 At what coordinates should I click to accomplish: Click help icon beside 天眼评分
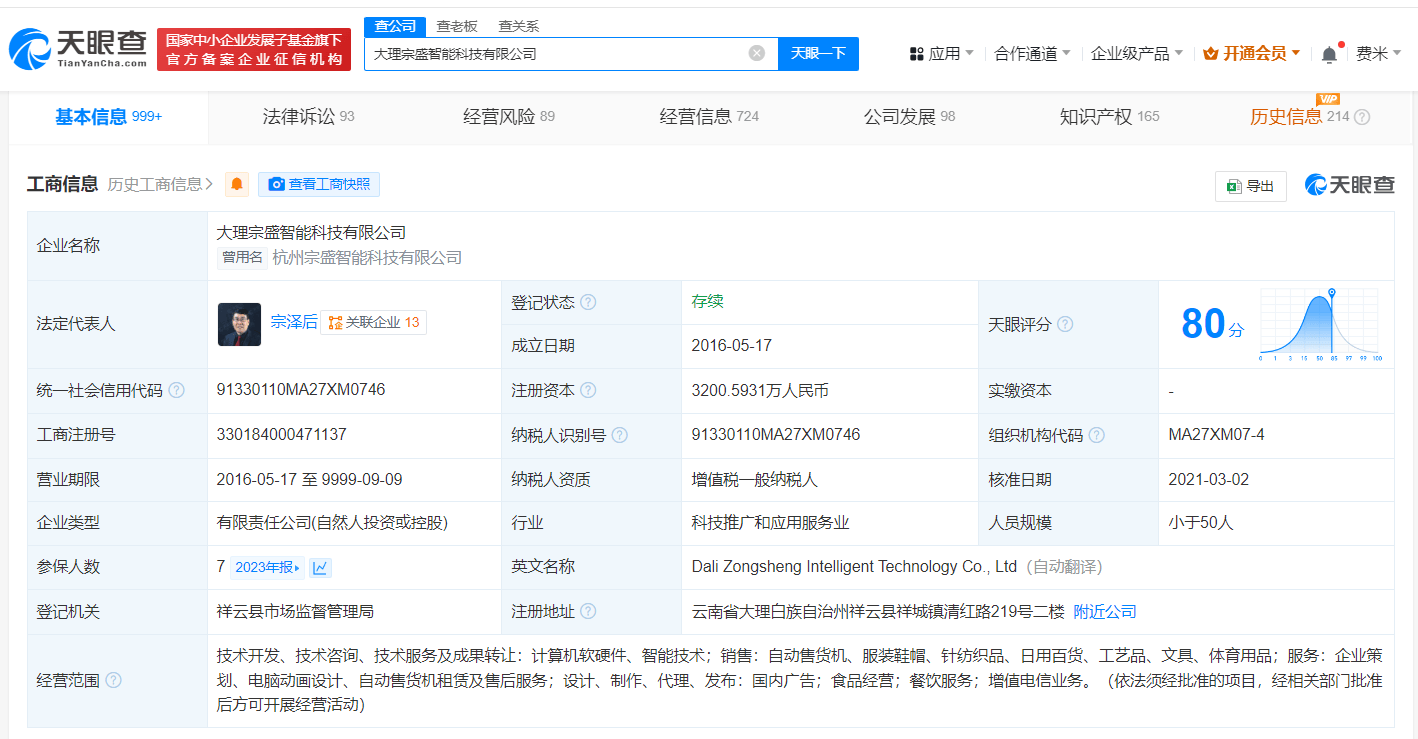pyautogui.click(x=1065, y=324)
